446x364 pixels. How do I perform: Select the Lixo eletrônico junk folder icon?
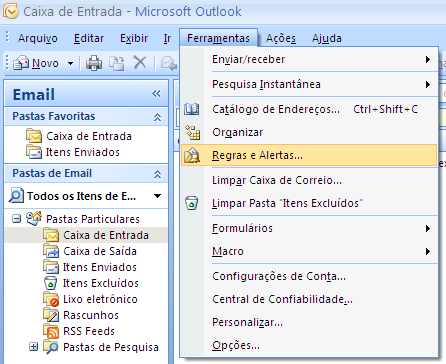pos(51,299)
